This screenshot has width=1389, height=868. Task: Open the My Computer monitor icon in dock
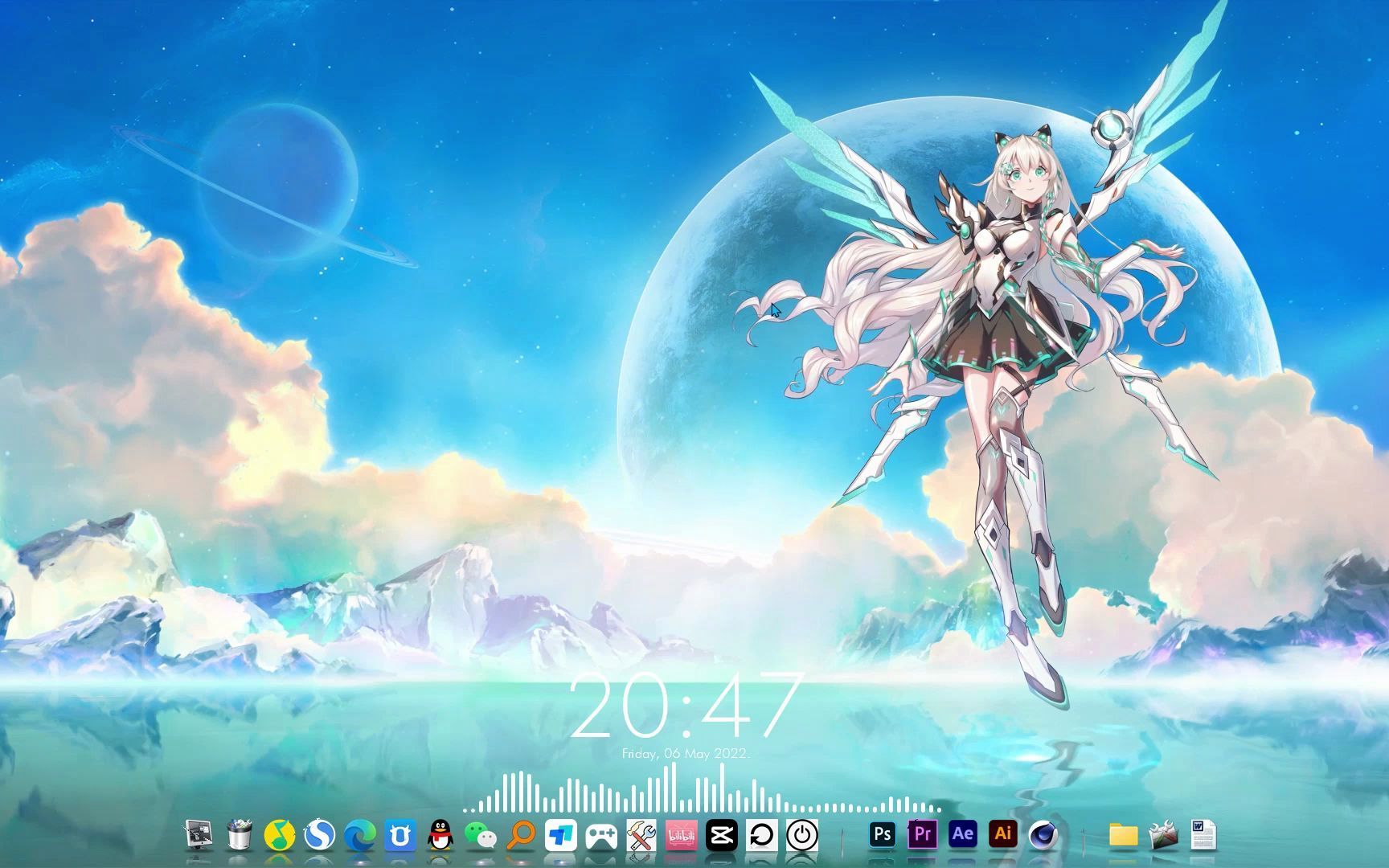199,836
